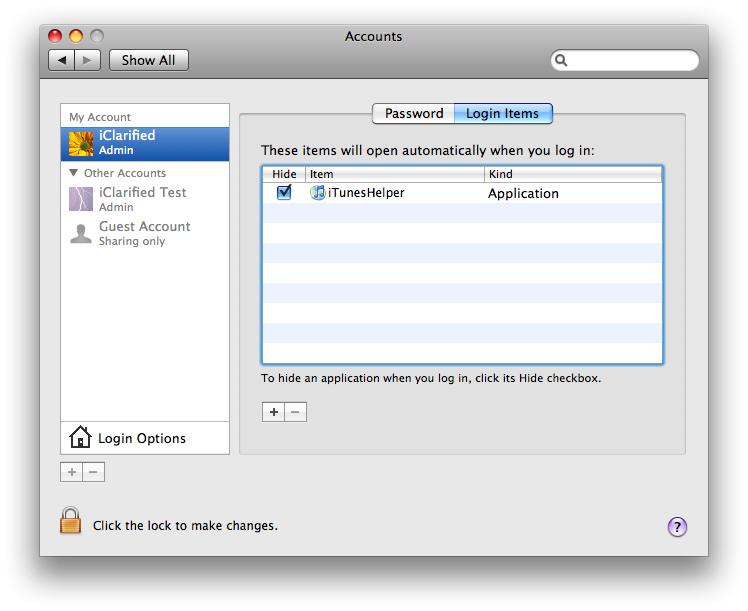748x611 pixels.
Task: Open help with the purple question mark
Action: 677,526
